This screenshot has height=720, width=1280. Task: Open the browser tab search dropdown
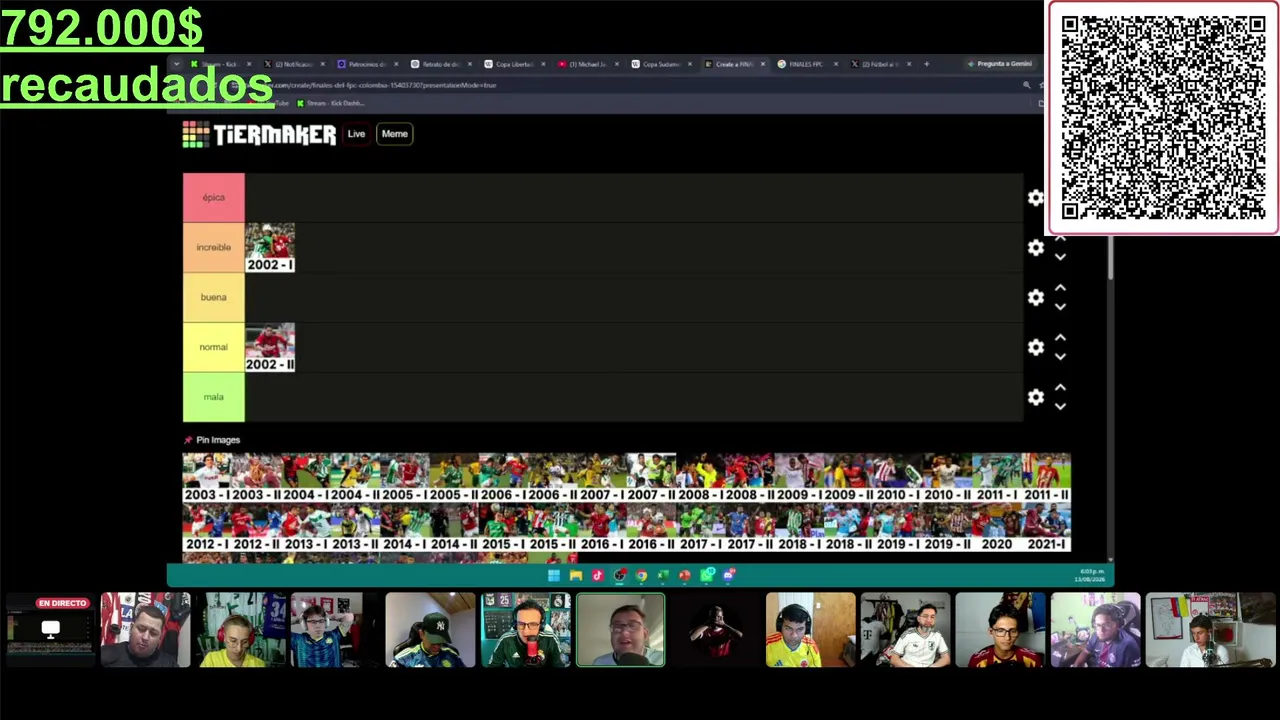[176, 64]
